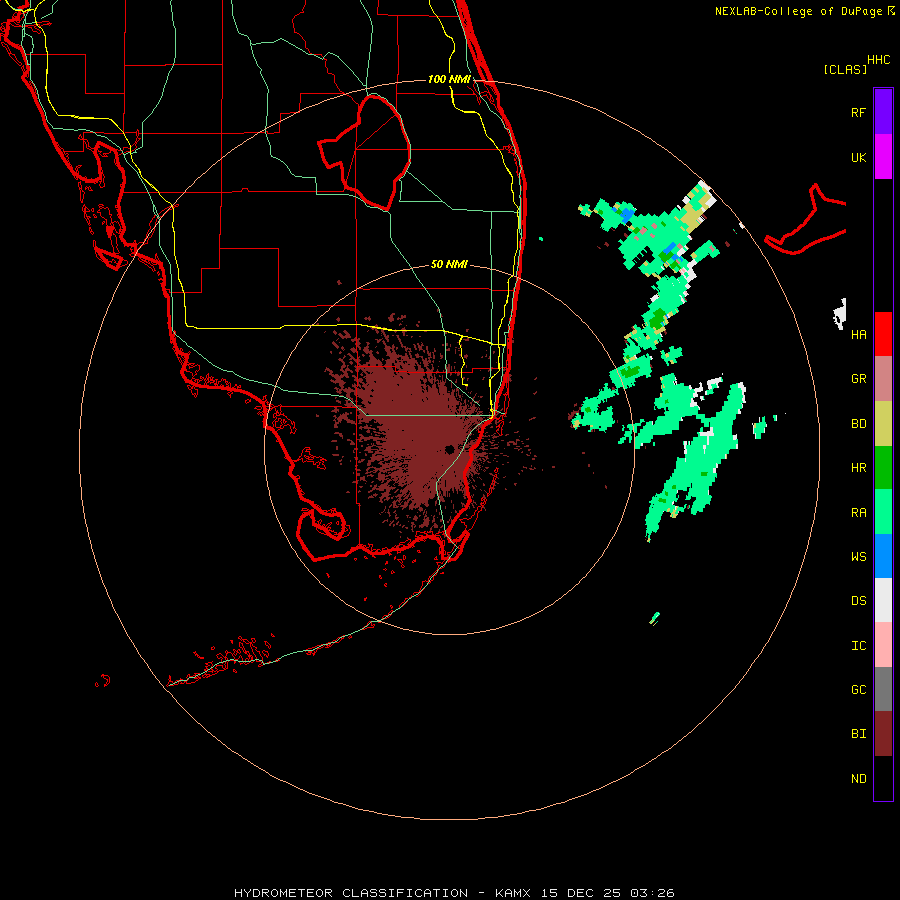Click the GR salmon legend swatch
900x900 pixels.
click(883, 379)
